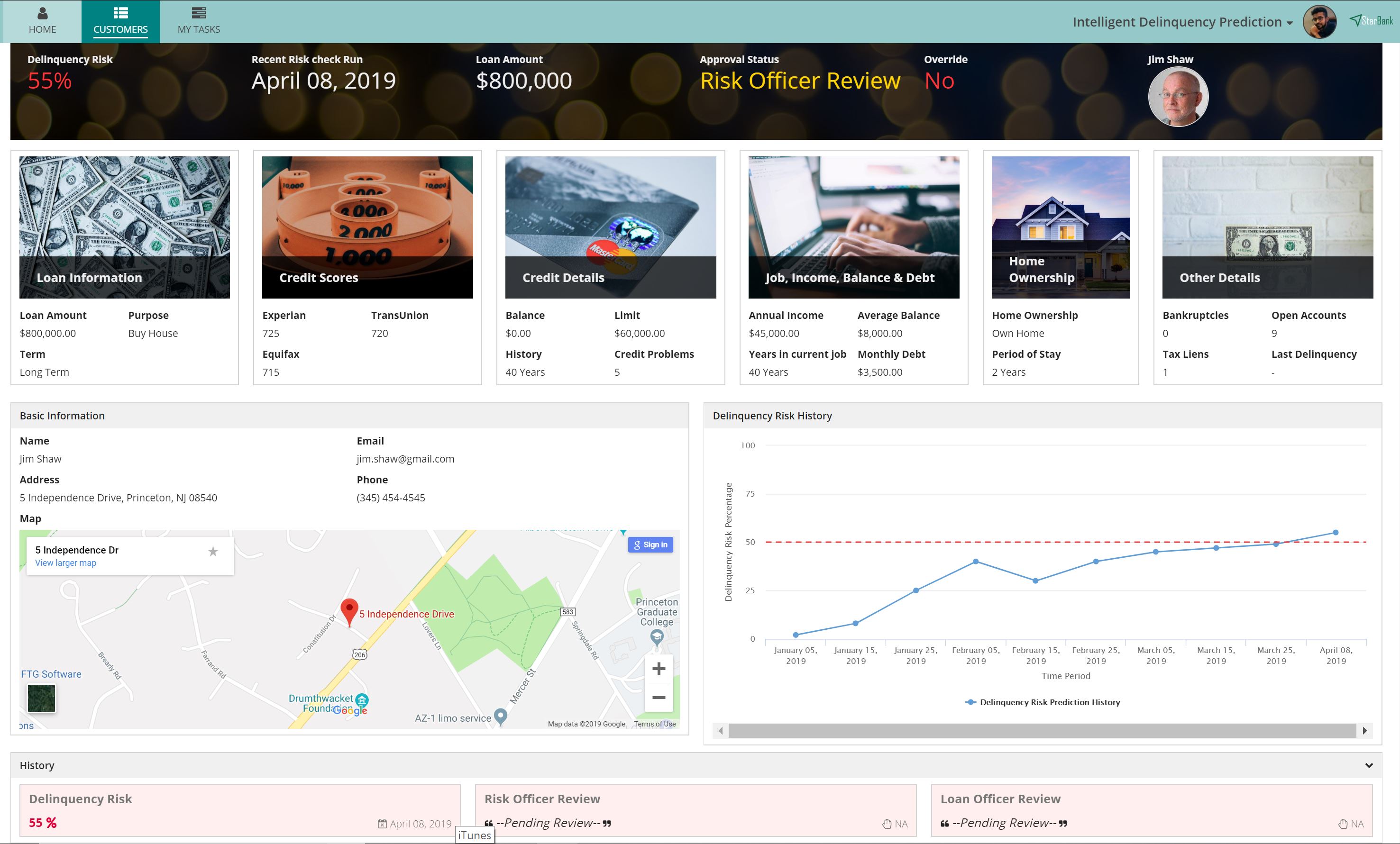This screenshot has height=844, width=1400.
Task: Click chart scrollbar right arrow
Action: tap(1364, 731)
